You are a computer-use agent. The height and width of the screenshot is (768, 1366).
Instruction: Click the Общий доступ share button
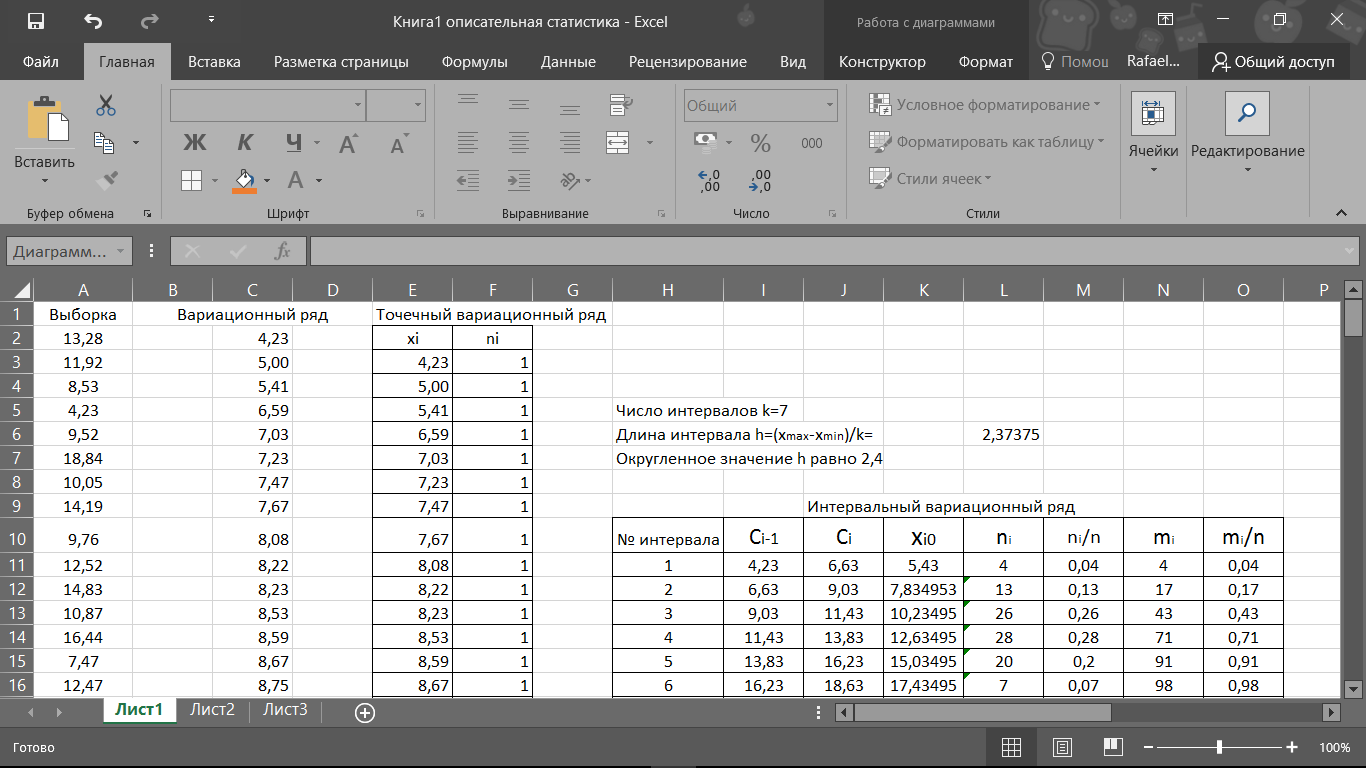pyautogui.click(x=1272, y=61)
